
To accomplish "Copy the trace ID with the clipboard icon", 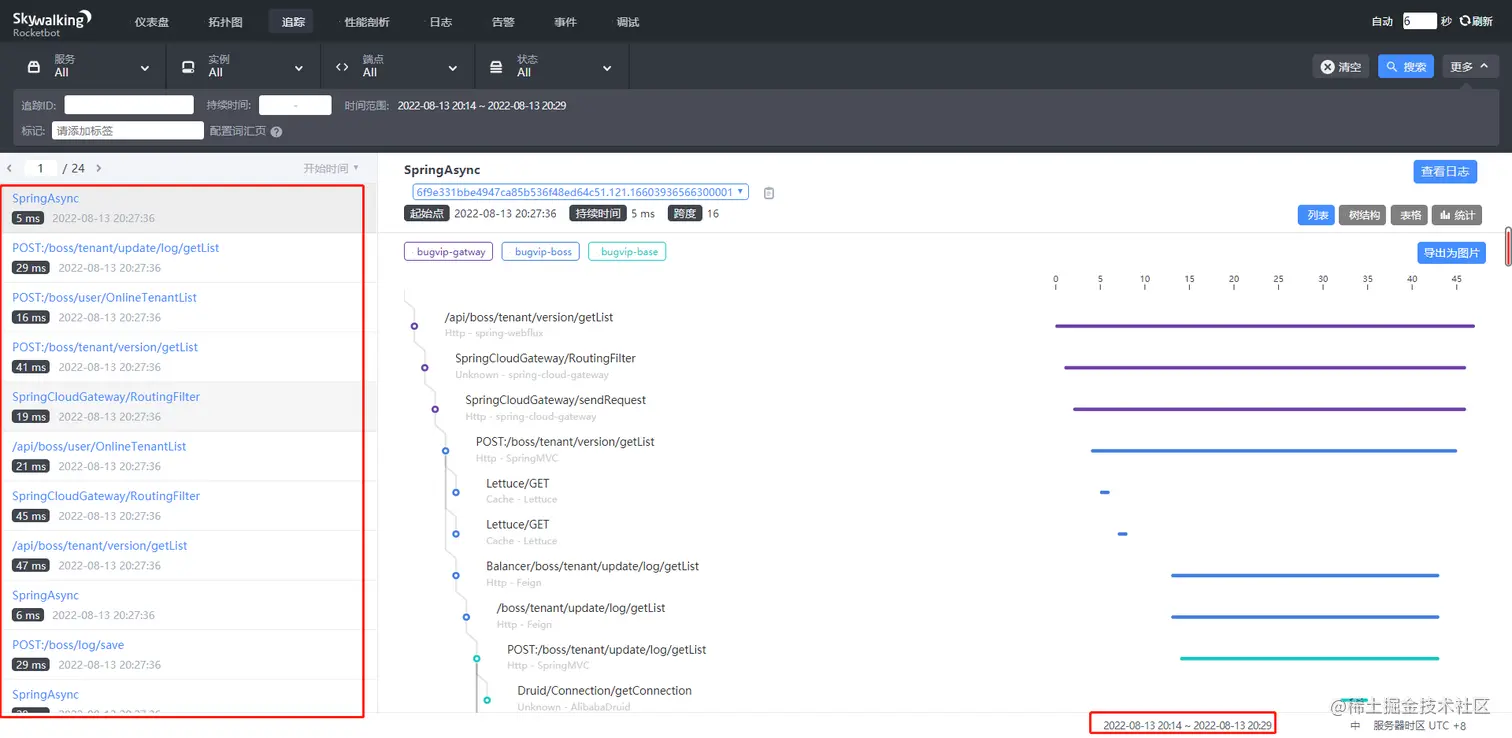I will [x=769, y=192].
